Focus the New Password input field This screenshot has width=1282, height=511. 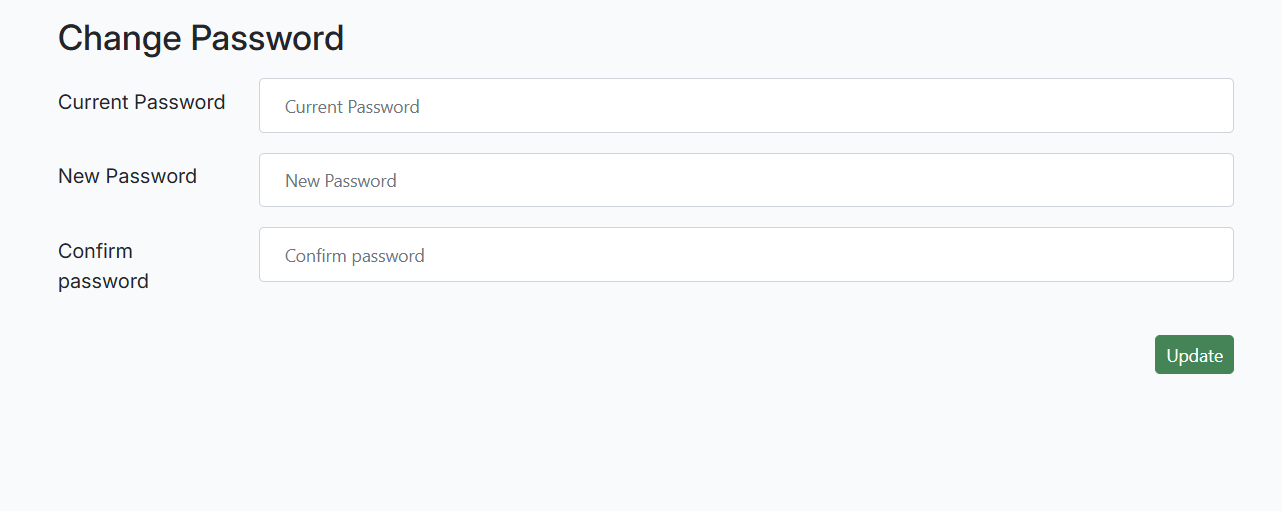(x=746, y=180)
